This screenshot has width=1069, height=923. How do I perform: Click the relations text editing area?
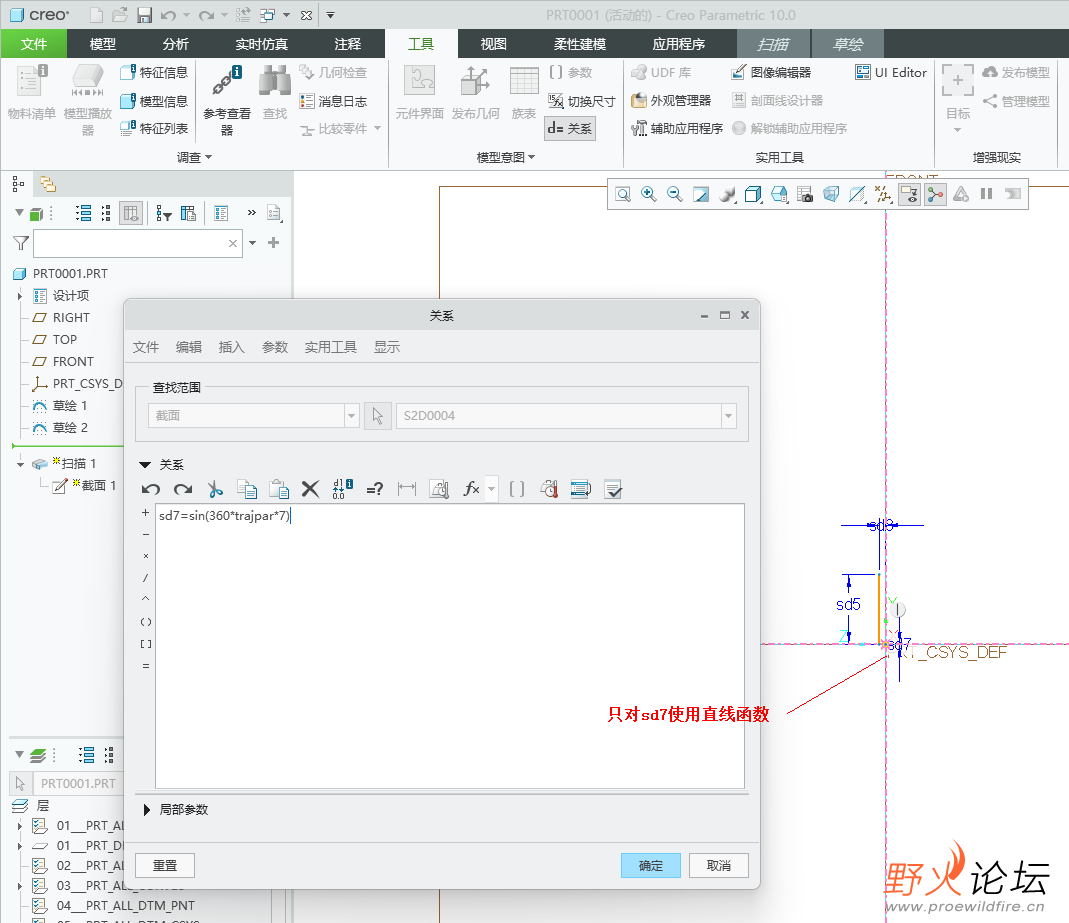450,646
